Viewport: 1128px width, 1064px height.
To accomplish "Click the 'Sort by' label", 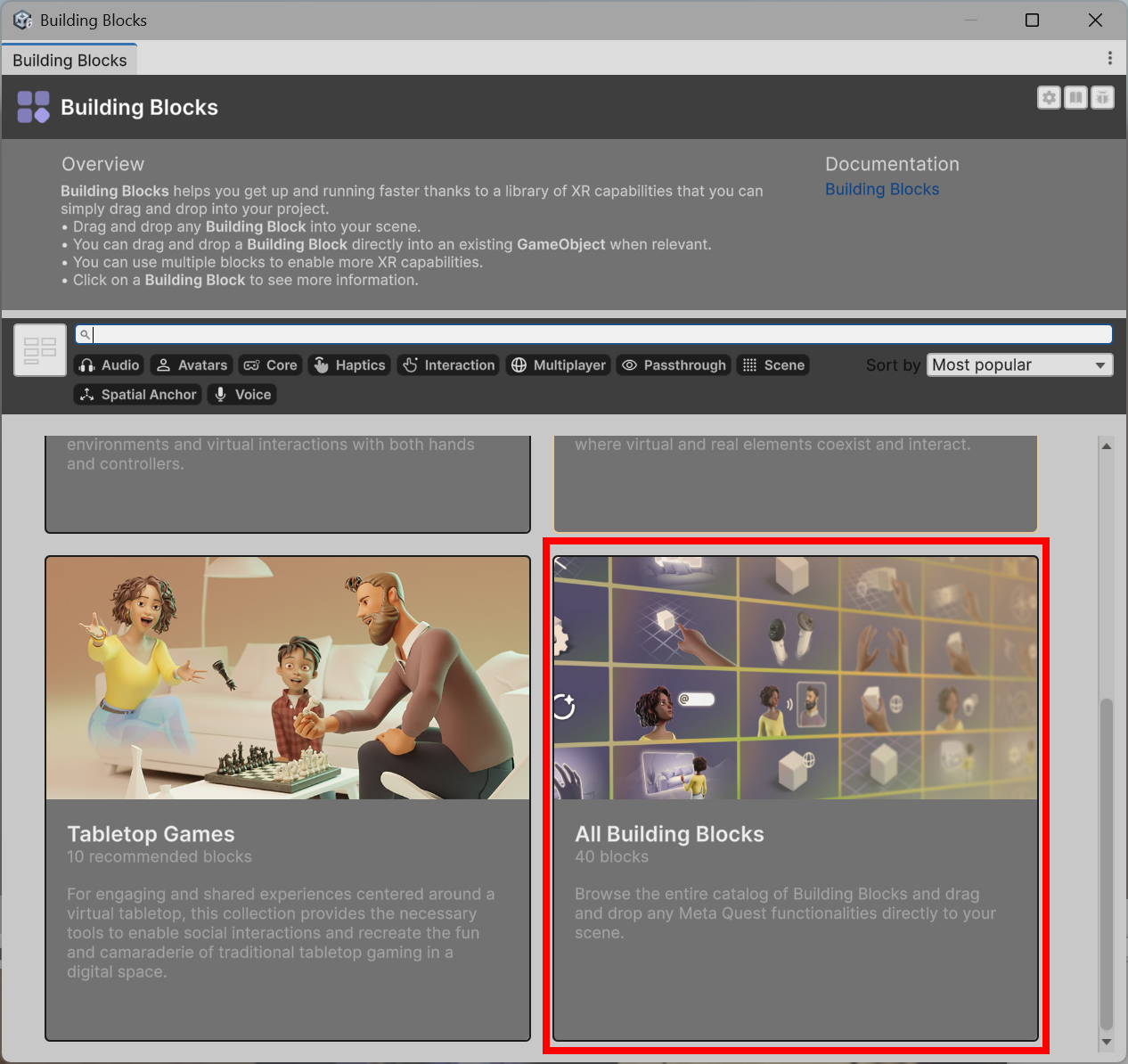I will [x=893, y=365].
